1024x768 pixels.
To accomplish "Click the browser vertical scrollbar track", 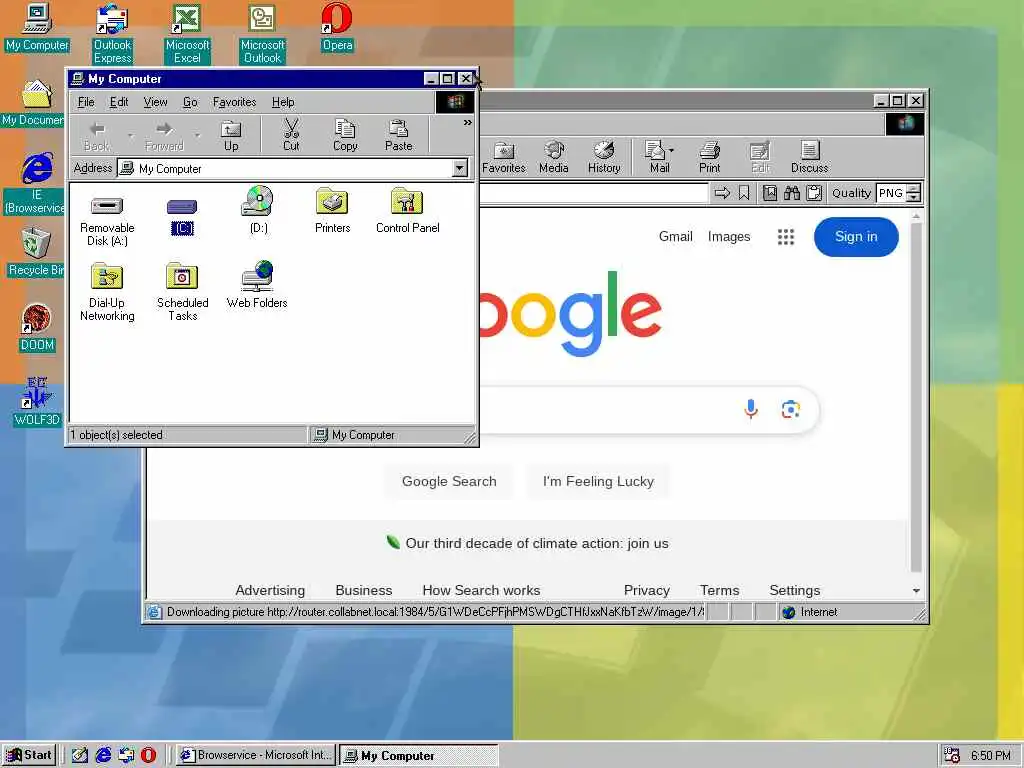I will (x=916, y=398).
